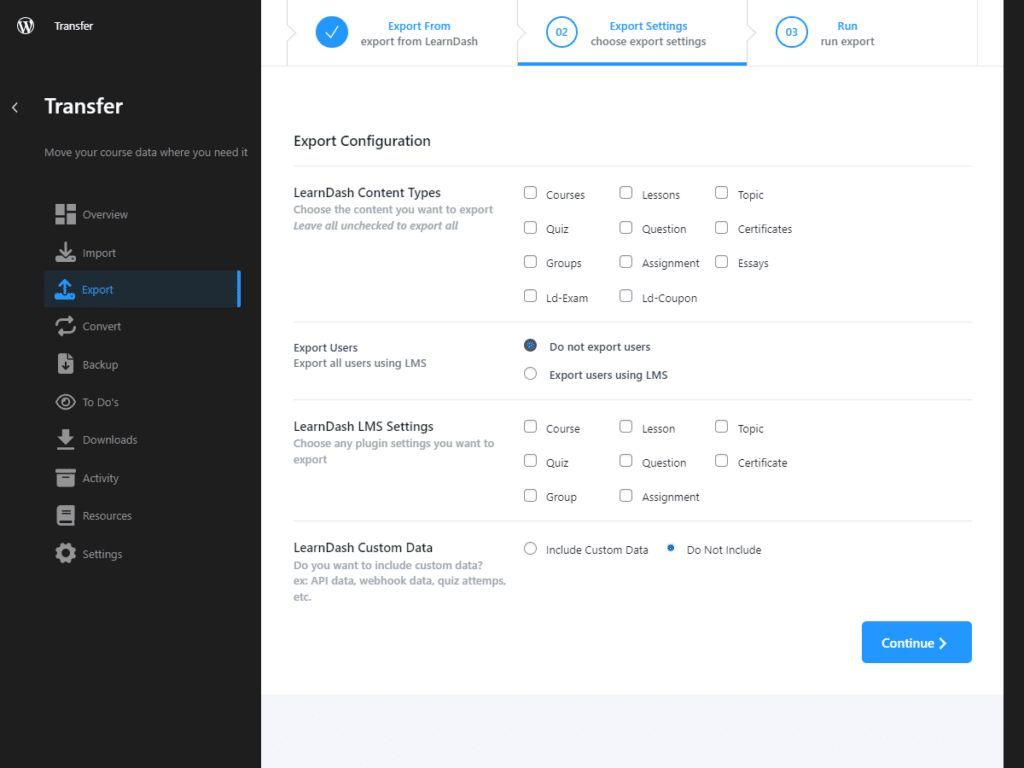Go back with the left chevron arrow
1024x768 pixels.
(15, 107)
